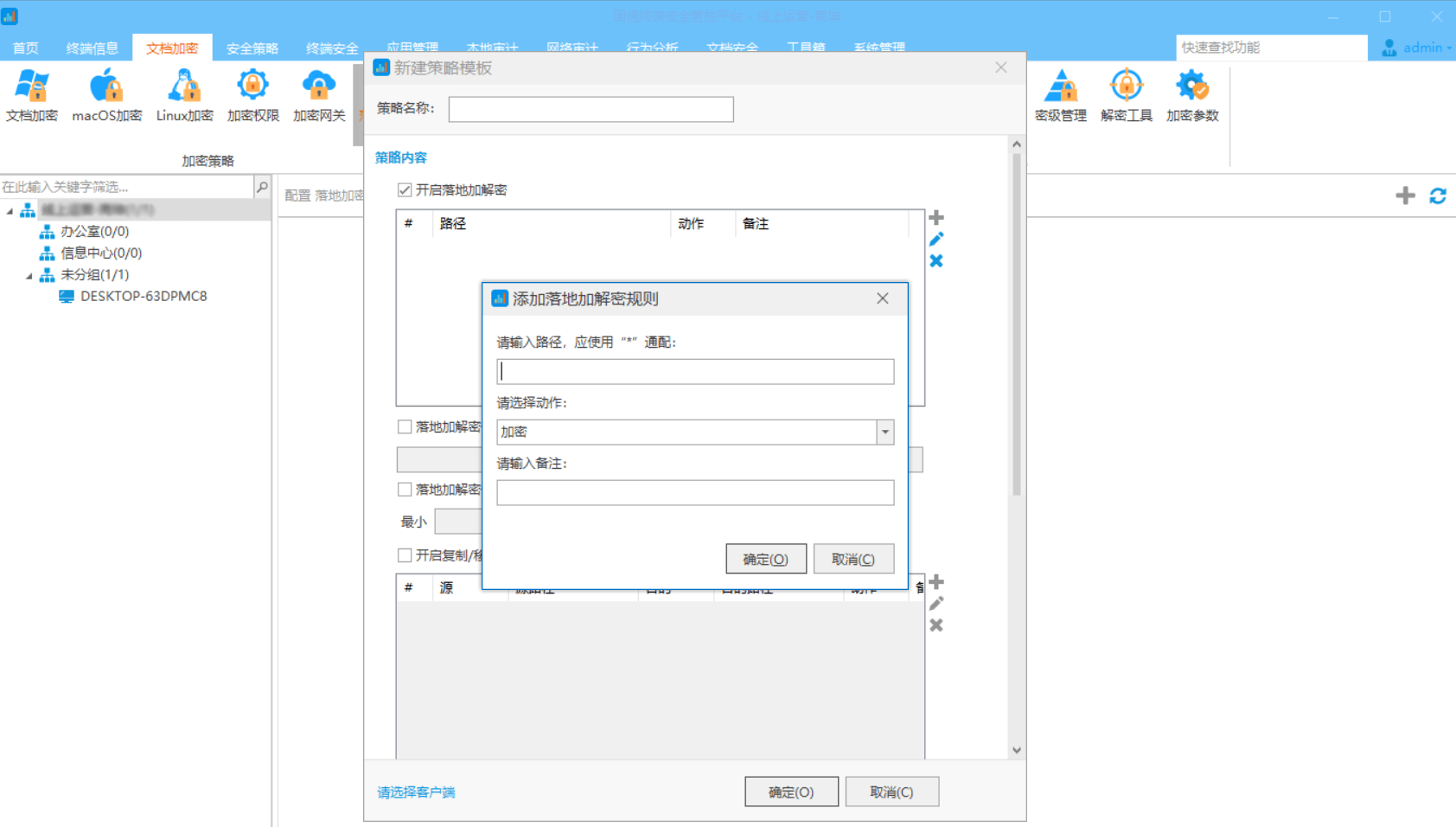Screen dimensions: 1456x827
Task: Select the 办公室(0/0) group
Action: coord(94,232)
